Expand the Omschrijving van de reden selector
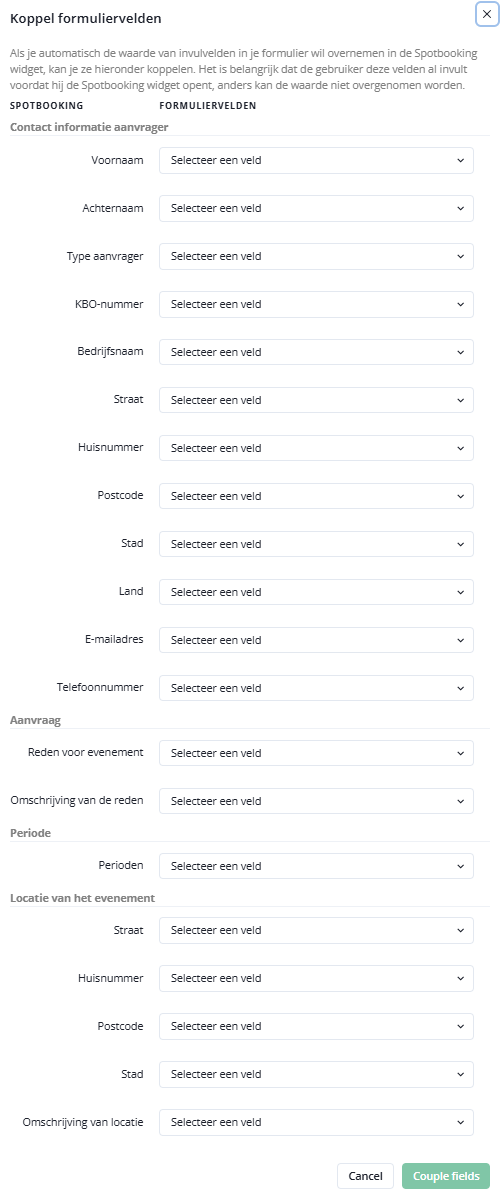This screenshot has width=501, height=1197. pos(316,801)
